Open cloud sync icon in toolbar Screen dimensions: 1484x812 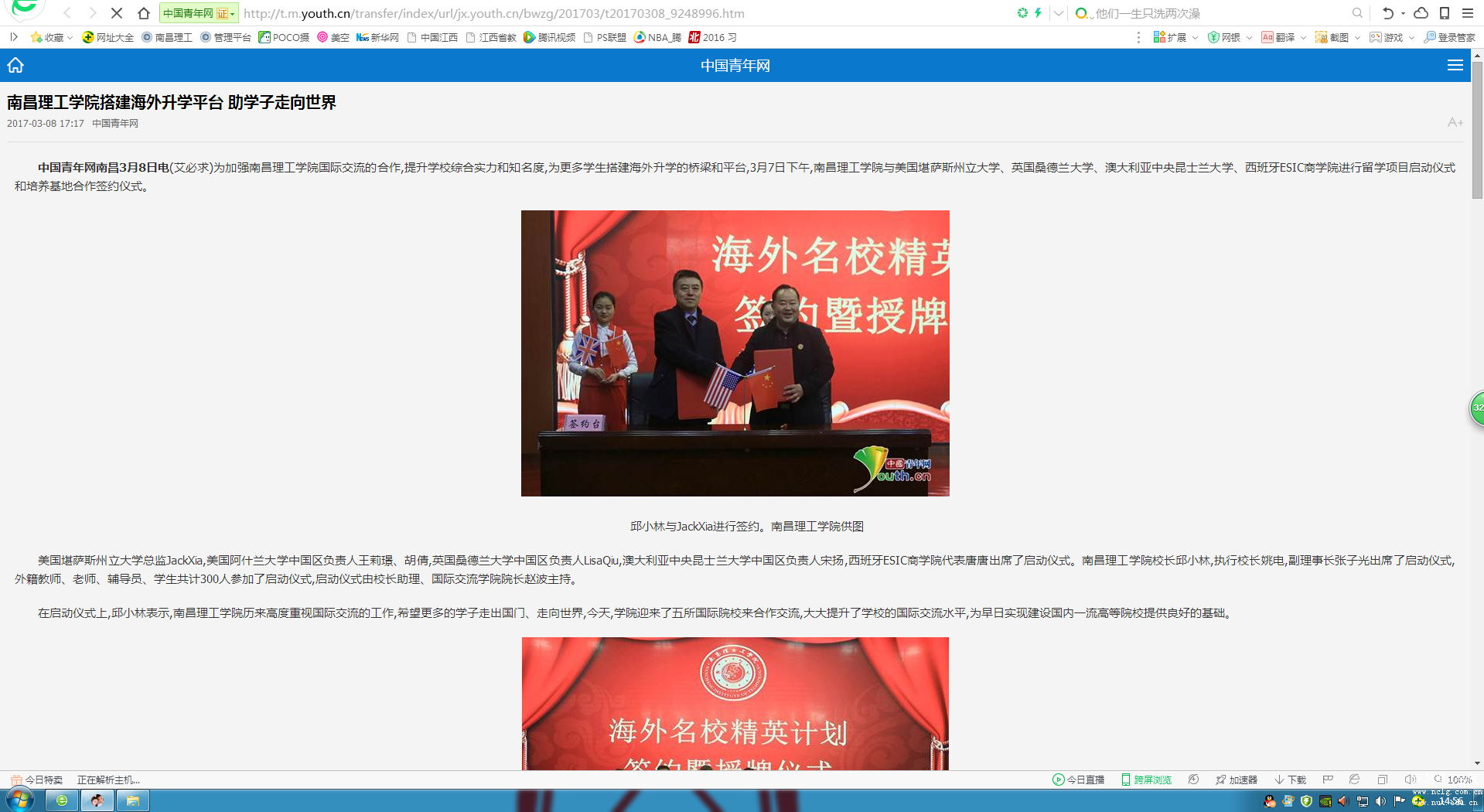point(1421,13)
